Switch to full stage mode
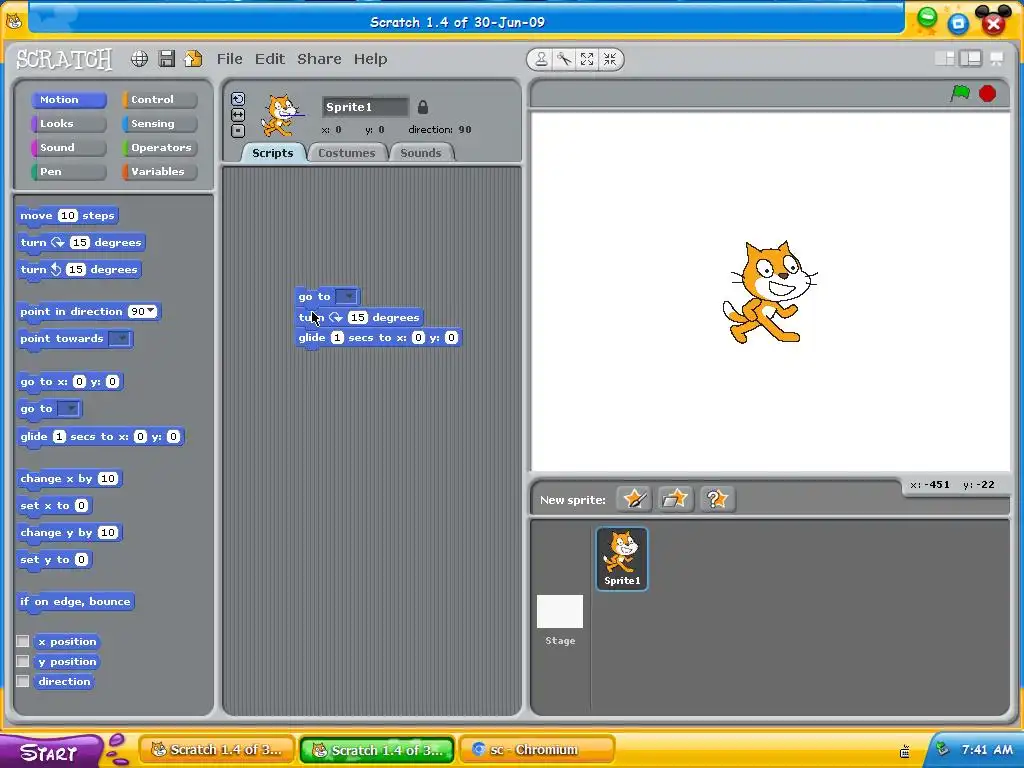Screen dimensions: 1024x768 pyautogui.click(x=970, y=58)
